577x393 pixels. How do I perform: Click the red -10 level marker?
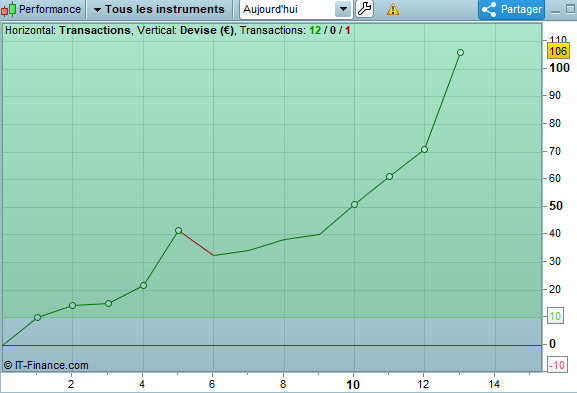point(556,365)
